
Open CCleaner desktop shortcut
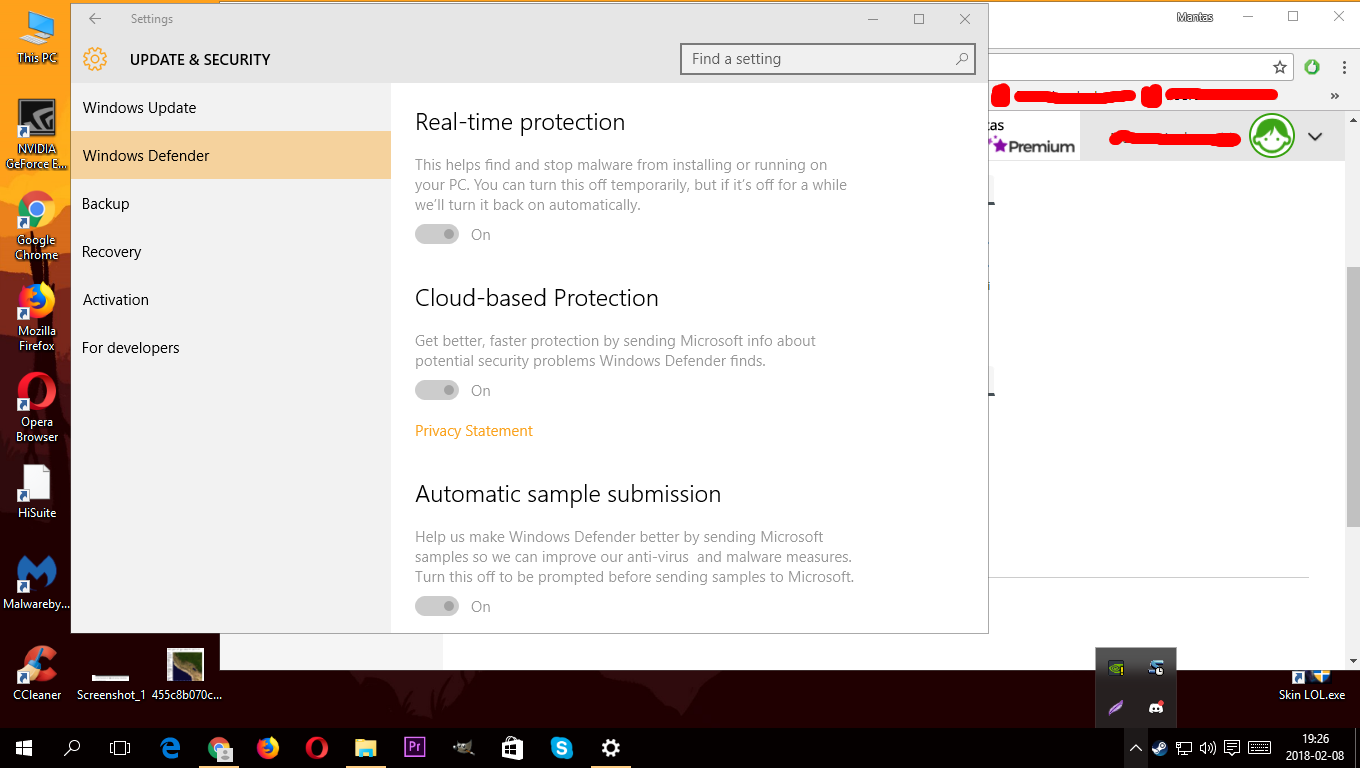[37, 673]
